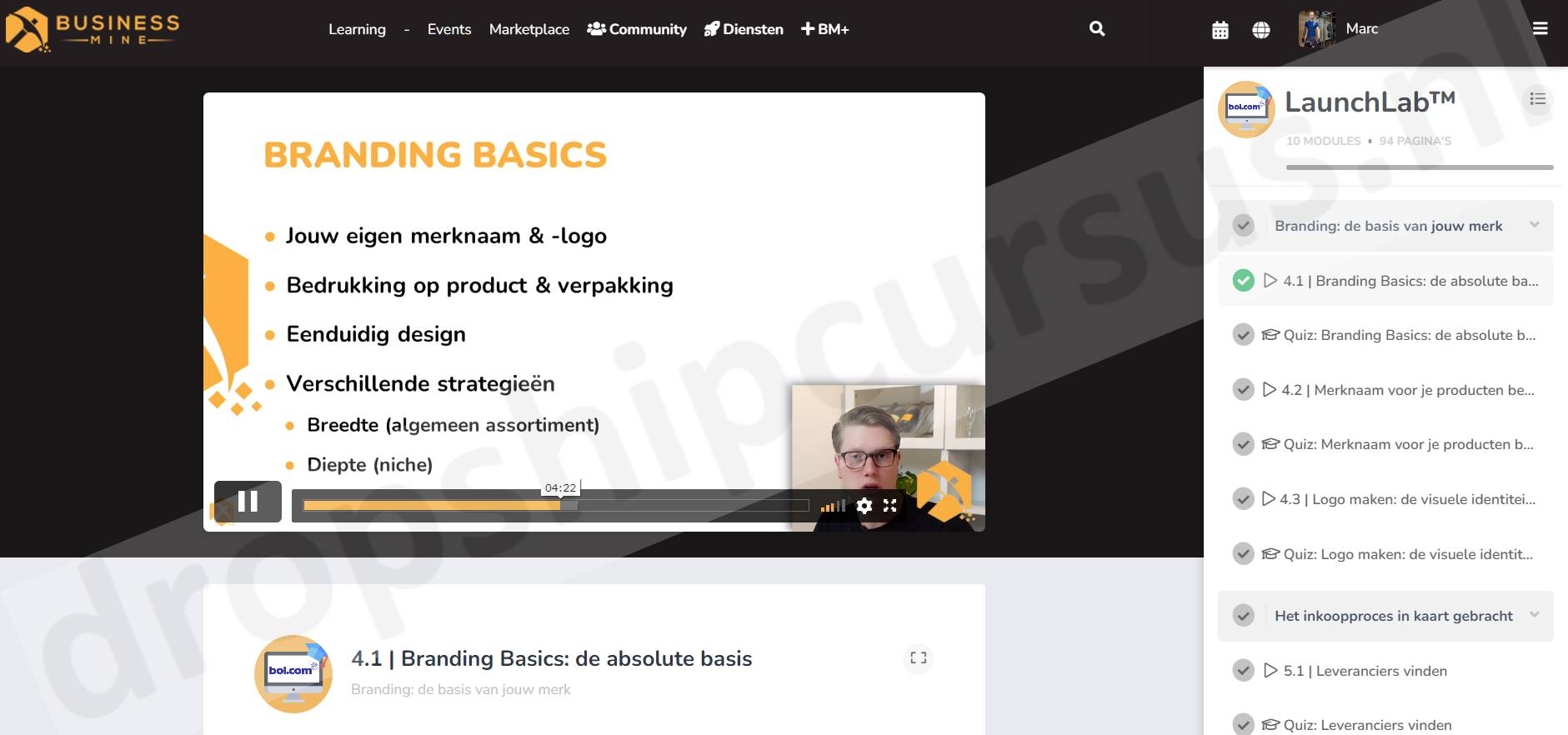Open the hamburger menu icon
1568x735 pixels.
[x=1540, y=29]
